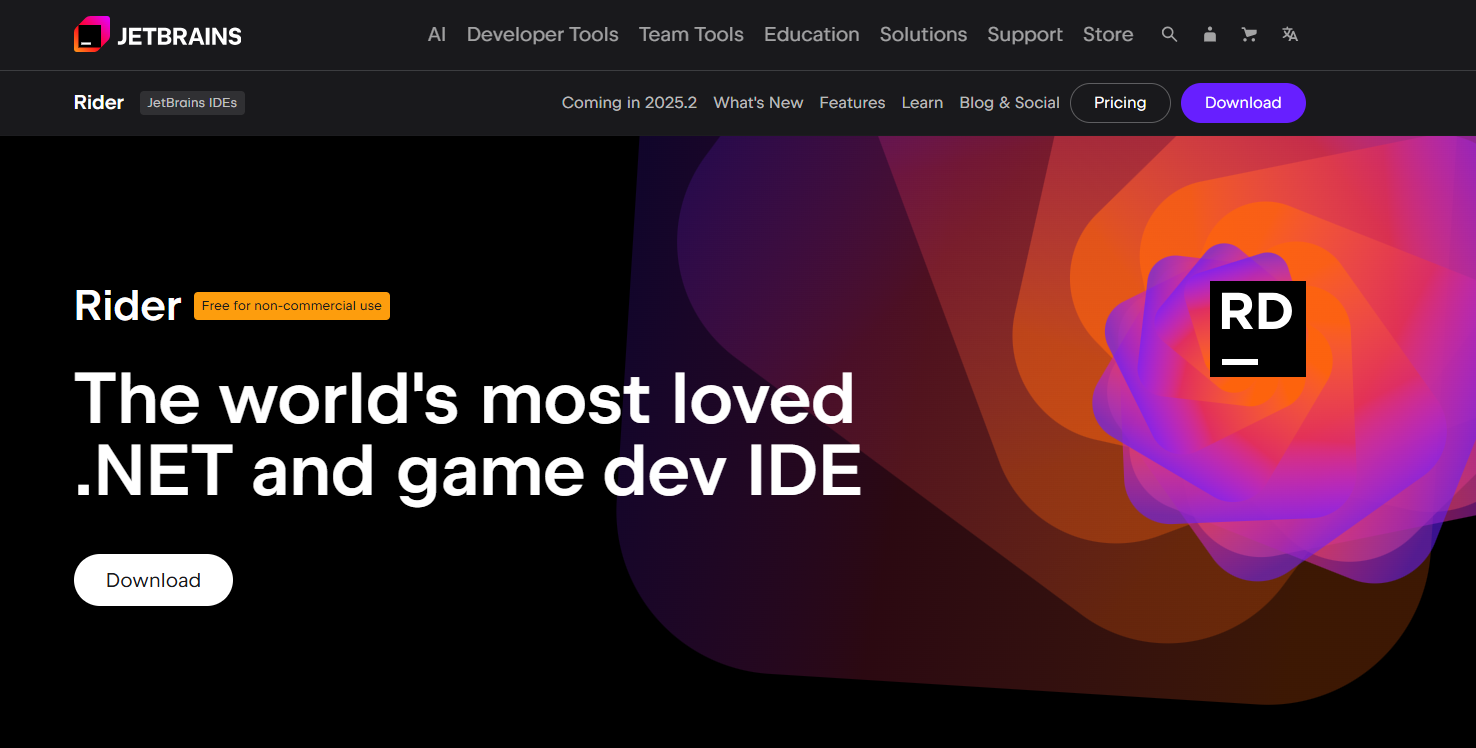Image resolution: width=1476 pixels, height=748 pixels.
Task: Click the JetBrains IDEs tag
Action: point(192,103)
